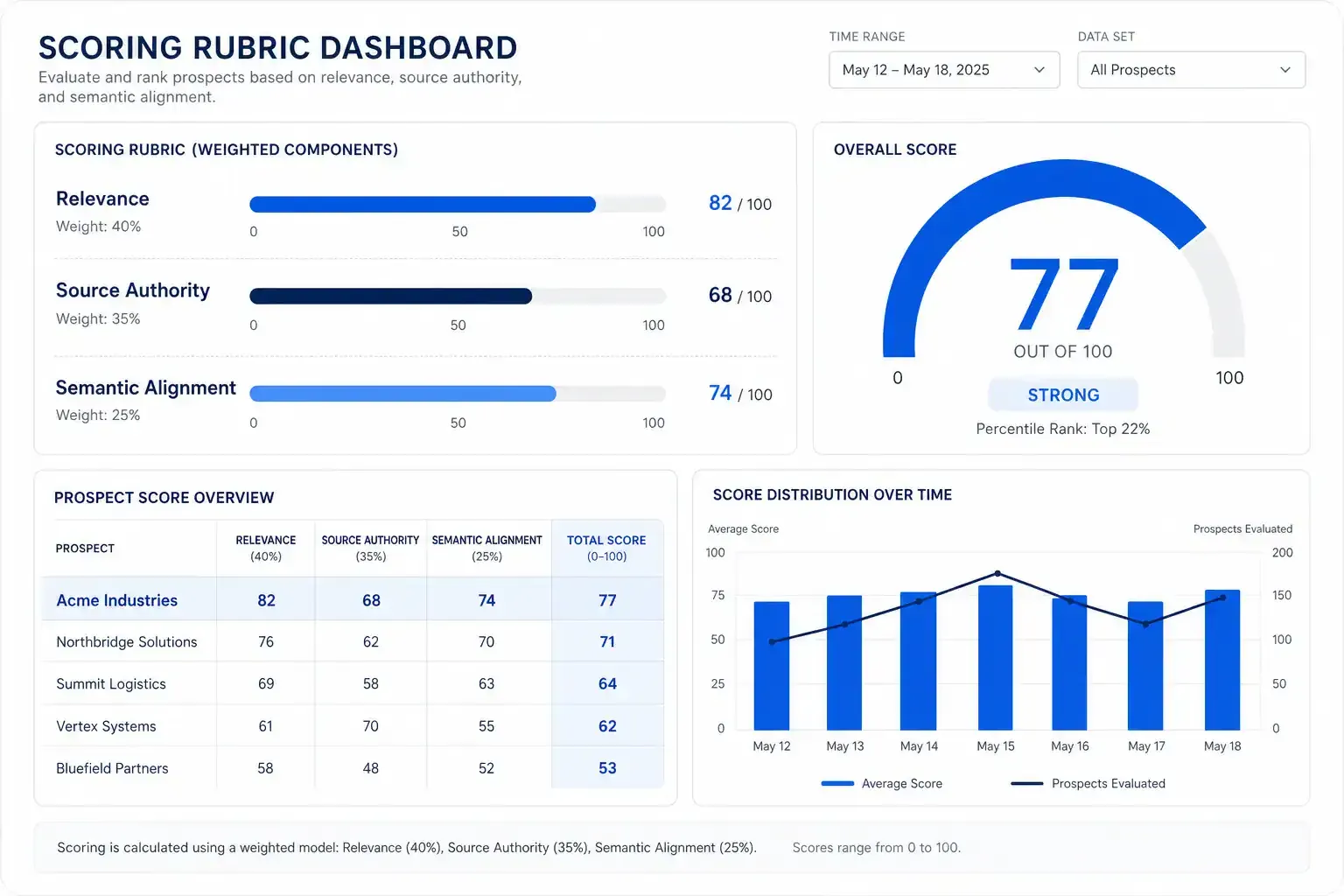Click the Relevance 82 / 100 score value
This screenshot has width=1344, height=896.
tap(740, 204)
